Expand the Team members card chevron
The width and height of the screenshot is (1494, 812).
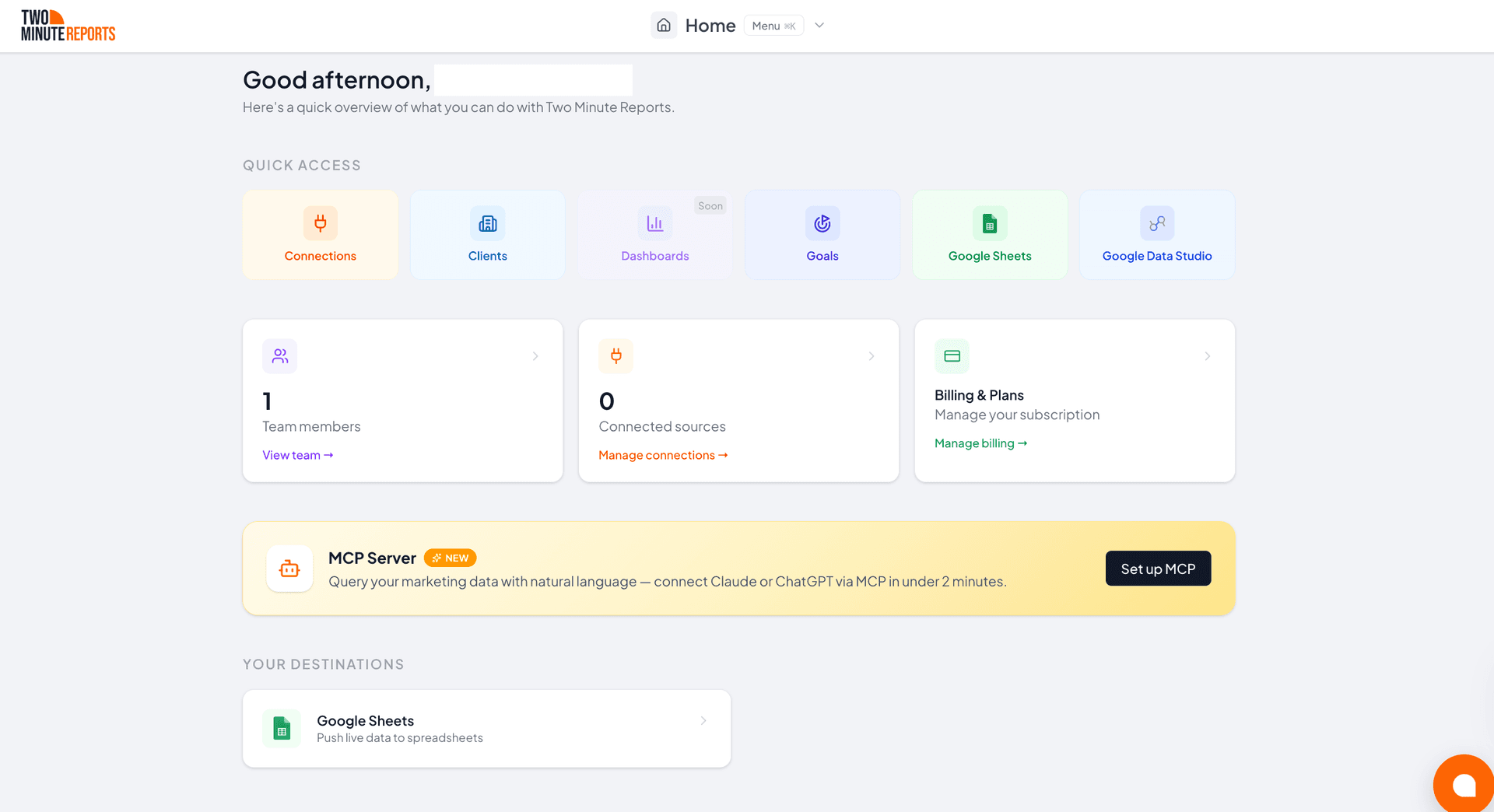(x=535, y=356)
